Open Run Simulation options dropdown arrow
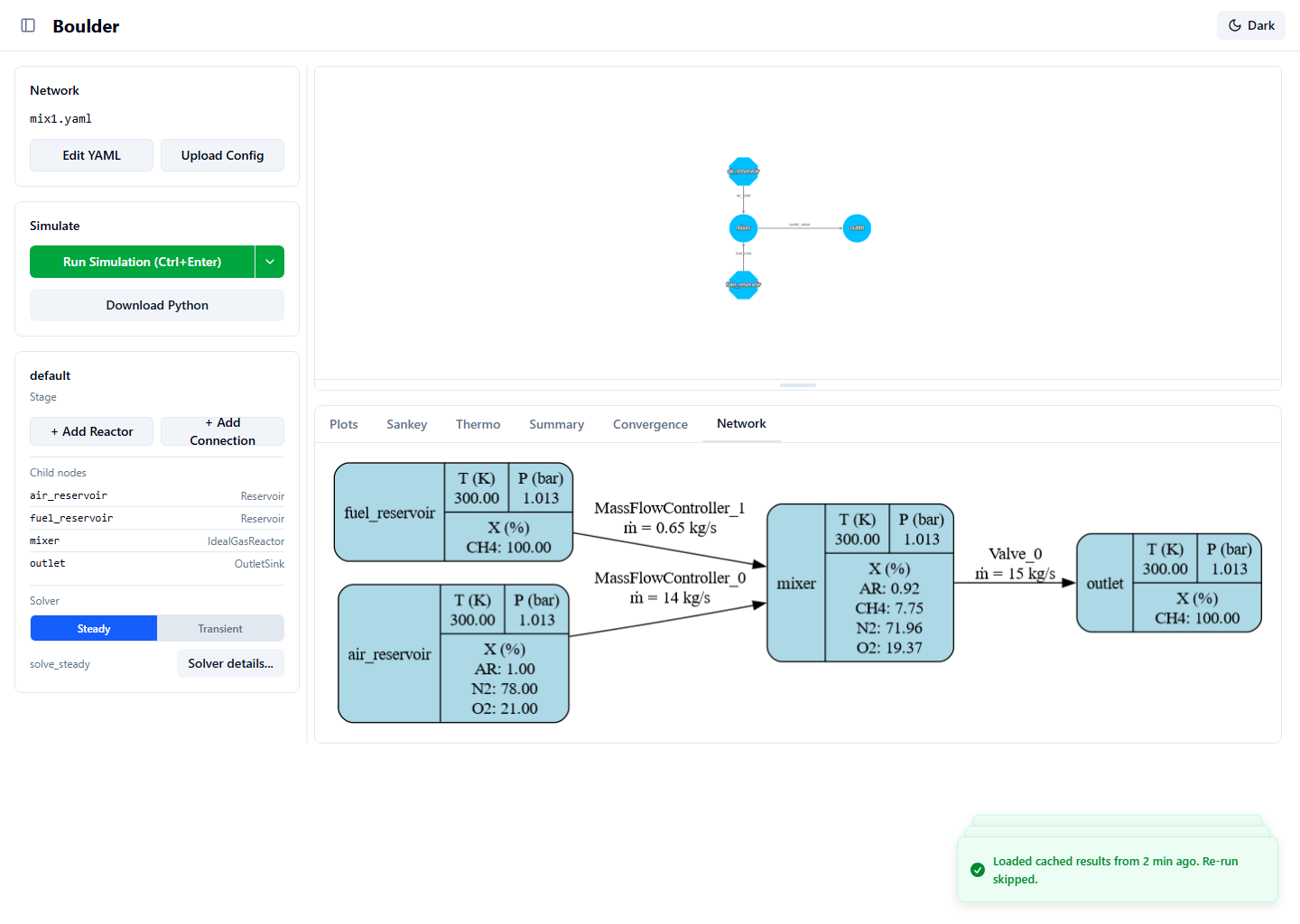This screenshot has width=1300, height=924. tap(270, 262)
